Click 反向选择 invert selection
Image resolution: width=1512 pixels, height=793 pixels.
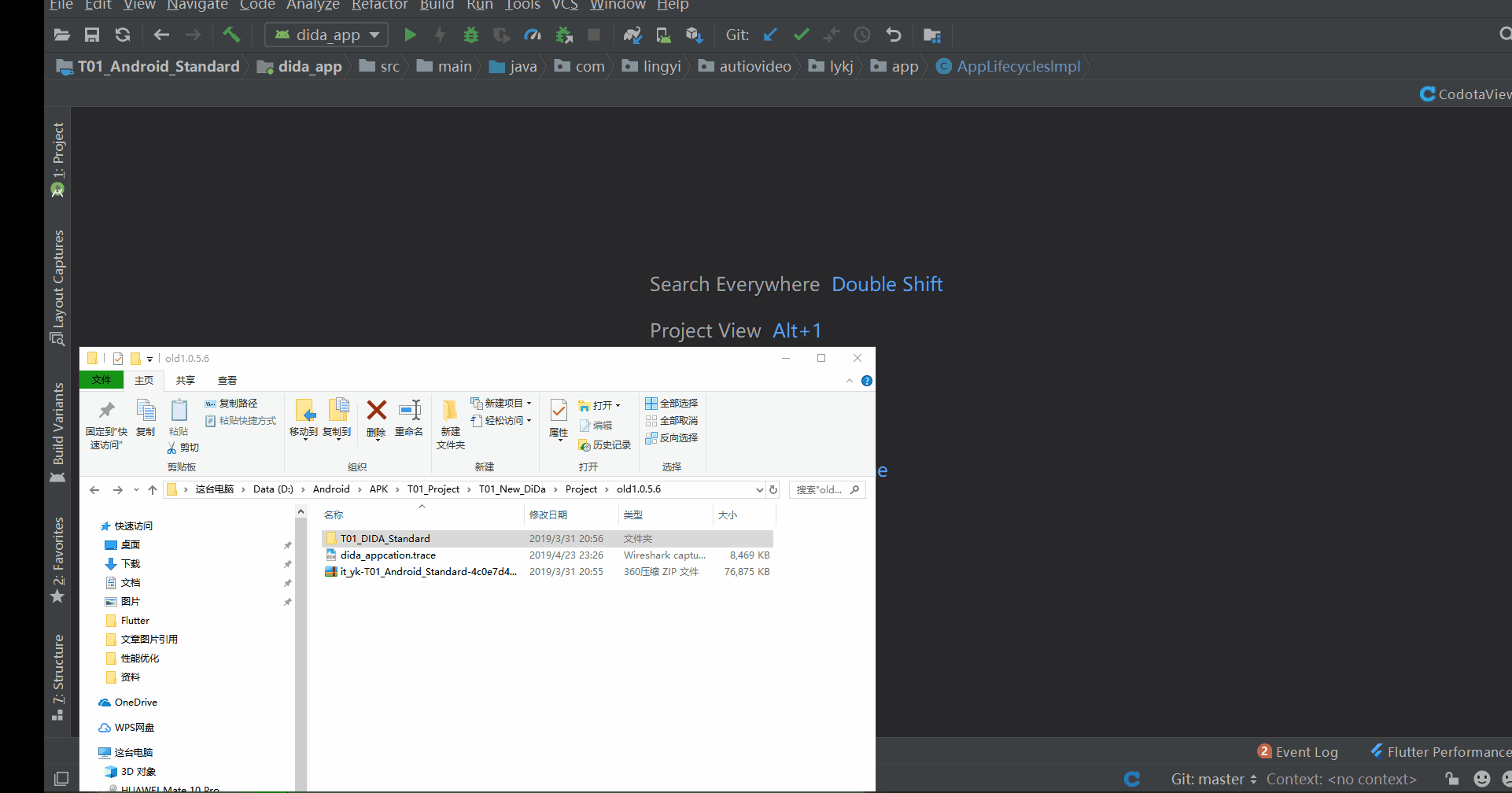pyautogui.click(x=672, y=437)
